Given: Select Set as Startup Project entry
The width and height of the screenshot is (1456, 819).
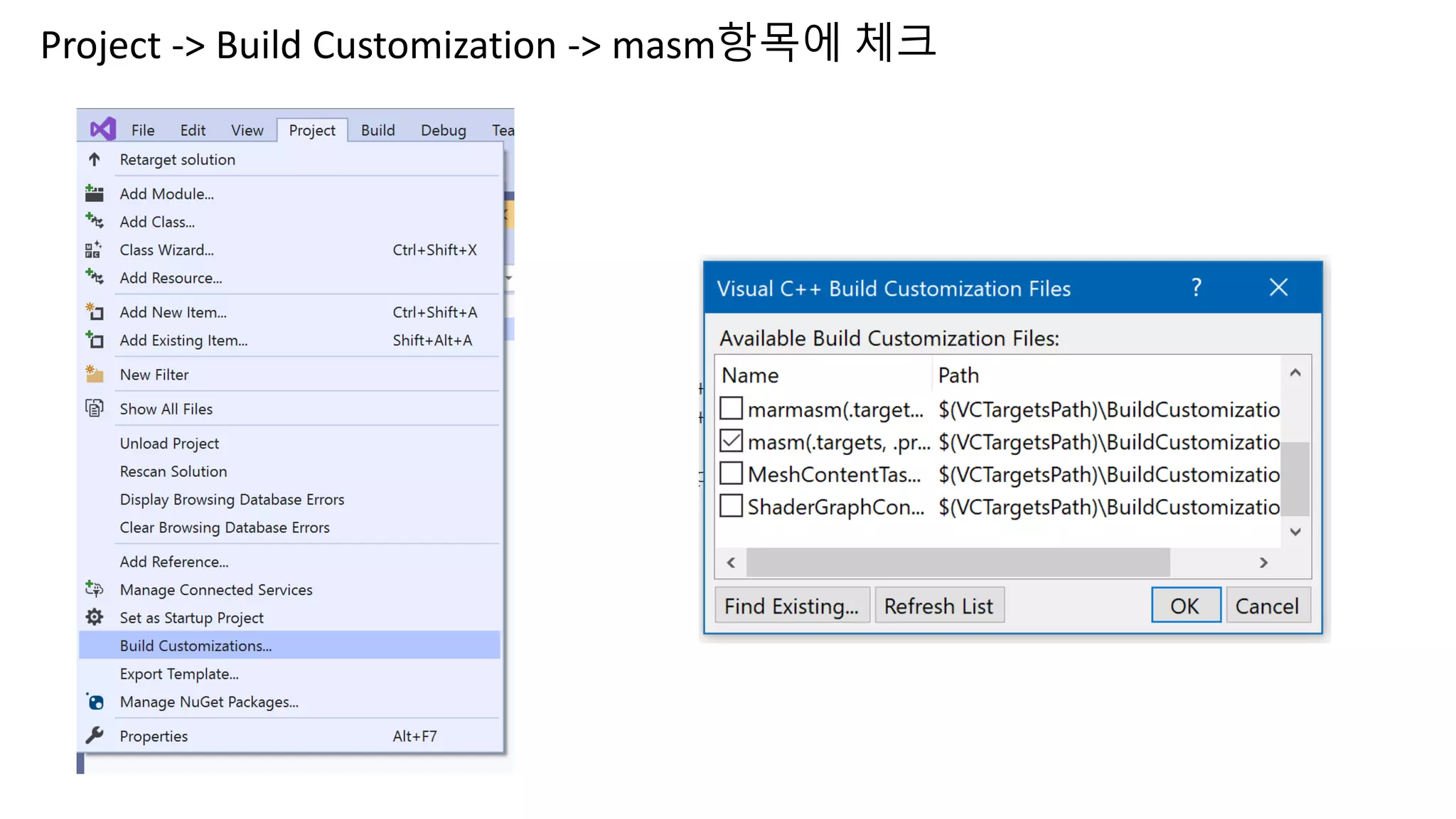Looking at the screenshot, I should coord(289,618).
